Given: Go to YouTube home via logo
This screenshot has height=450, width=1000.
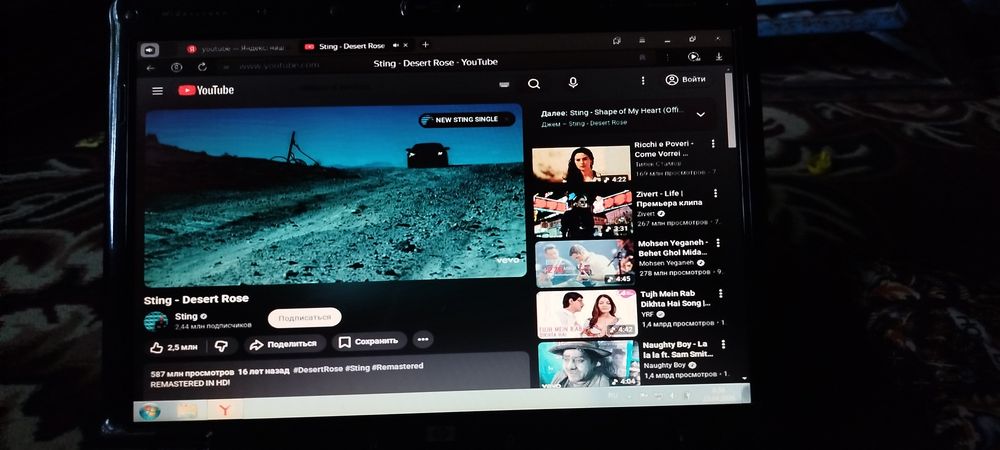Looking at the screenshot, I should click(x=206, y=91).
